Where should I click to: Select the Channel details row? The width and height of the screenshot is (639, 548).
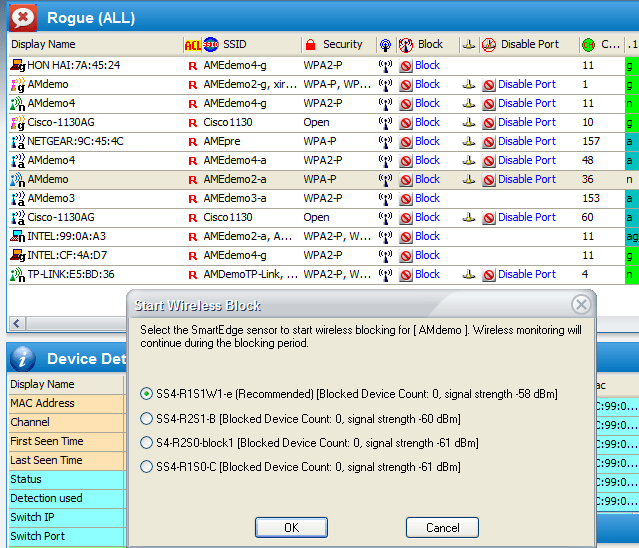(x=66, y=422)
